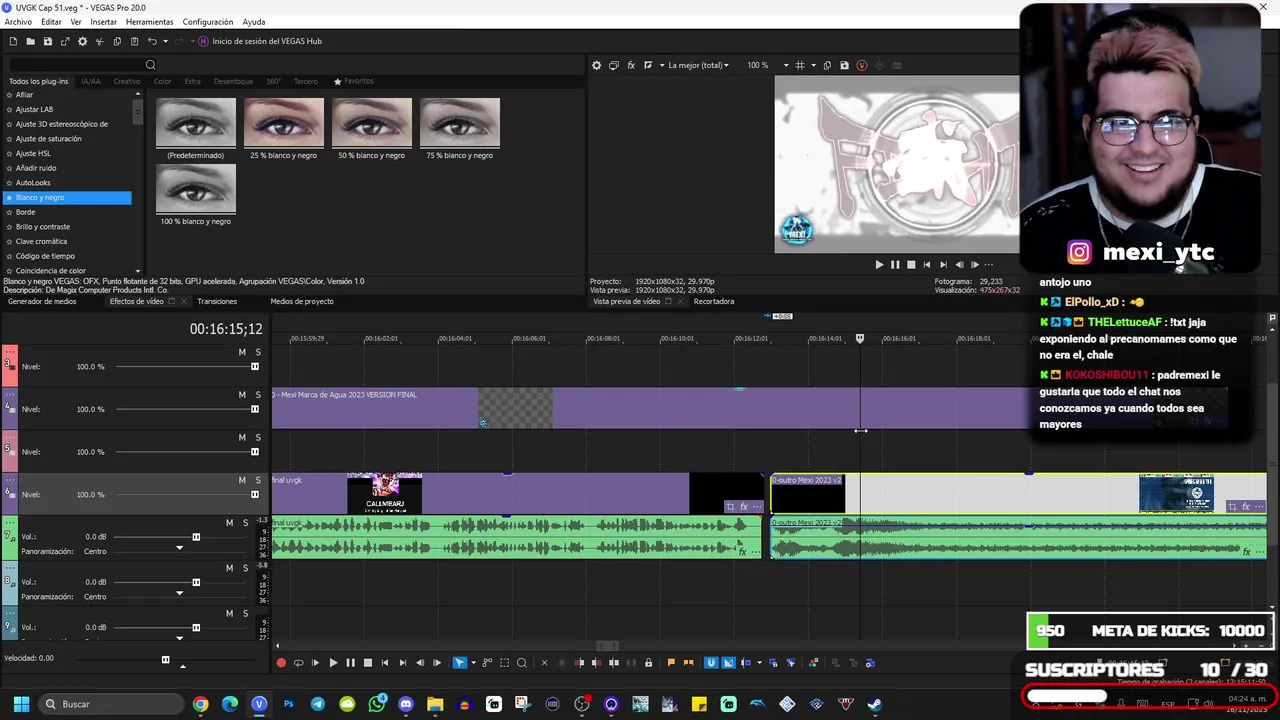Select the Clave cromática plug-in
Screen dimensions: 1280x720
click(x=41, y=241)
